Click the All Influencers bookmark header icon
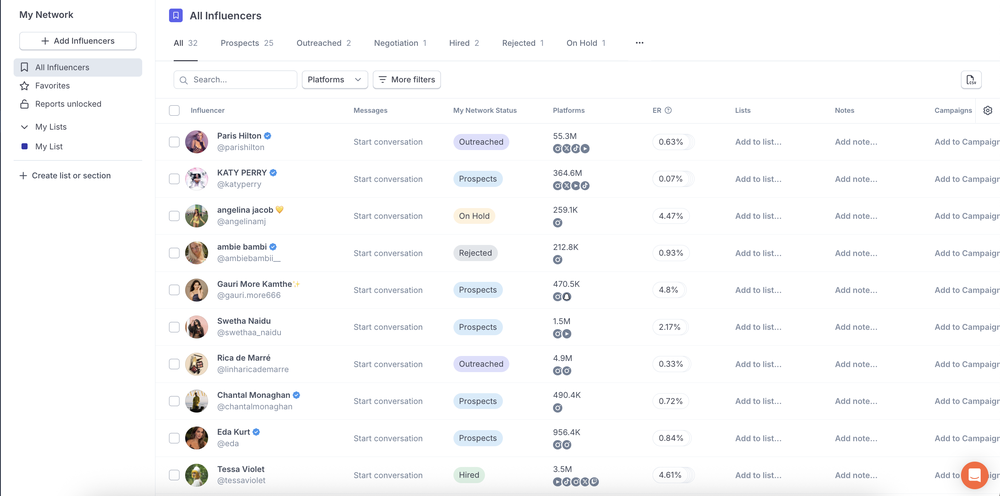The image size is (1000, 496). tap(175, 16)
